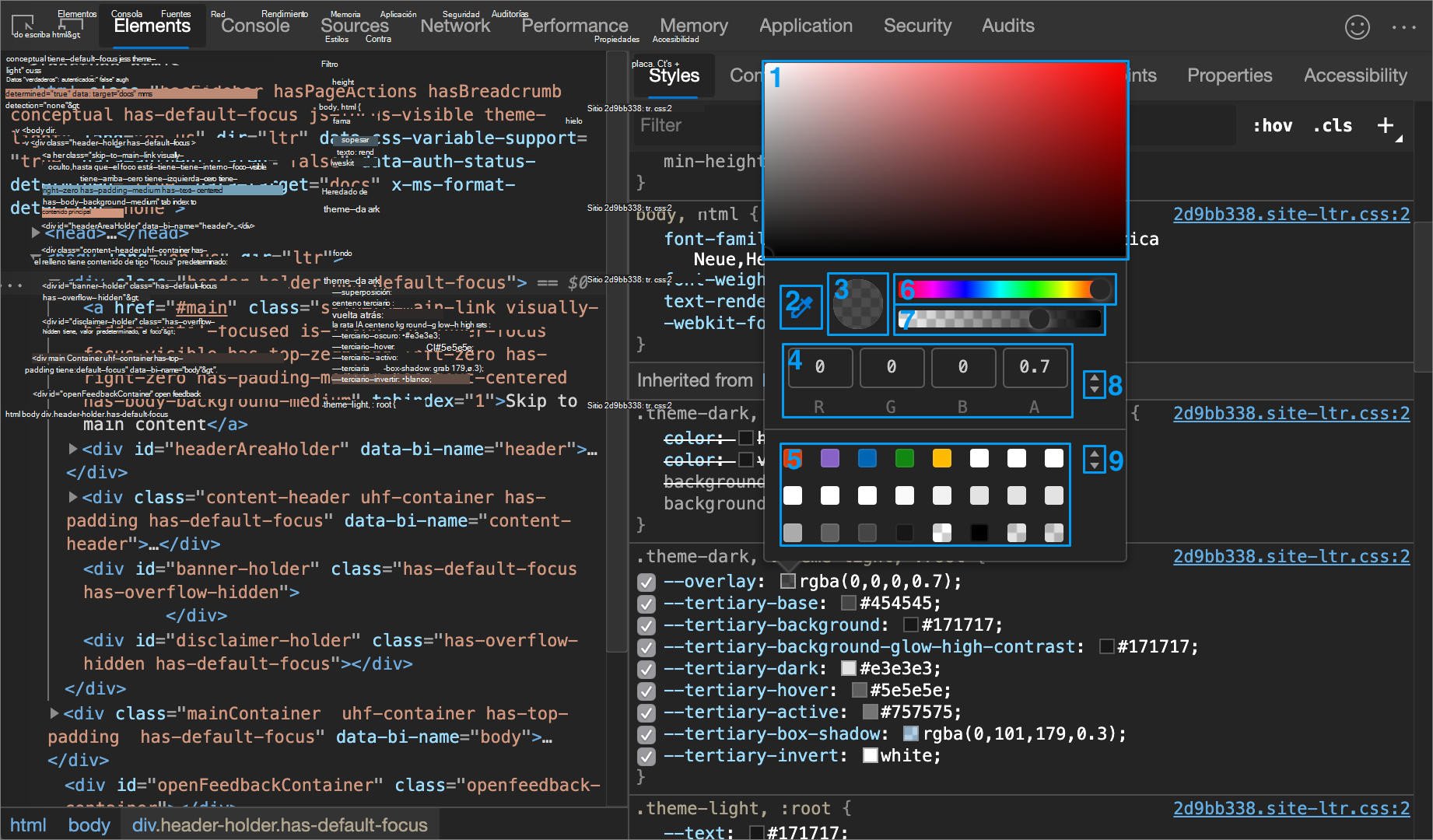Open the Send feedback smiley icon
The width and height of the screenshot is (1433, 840).
pos(1357,26)
